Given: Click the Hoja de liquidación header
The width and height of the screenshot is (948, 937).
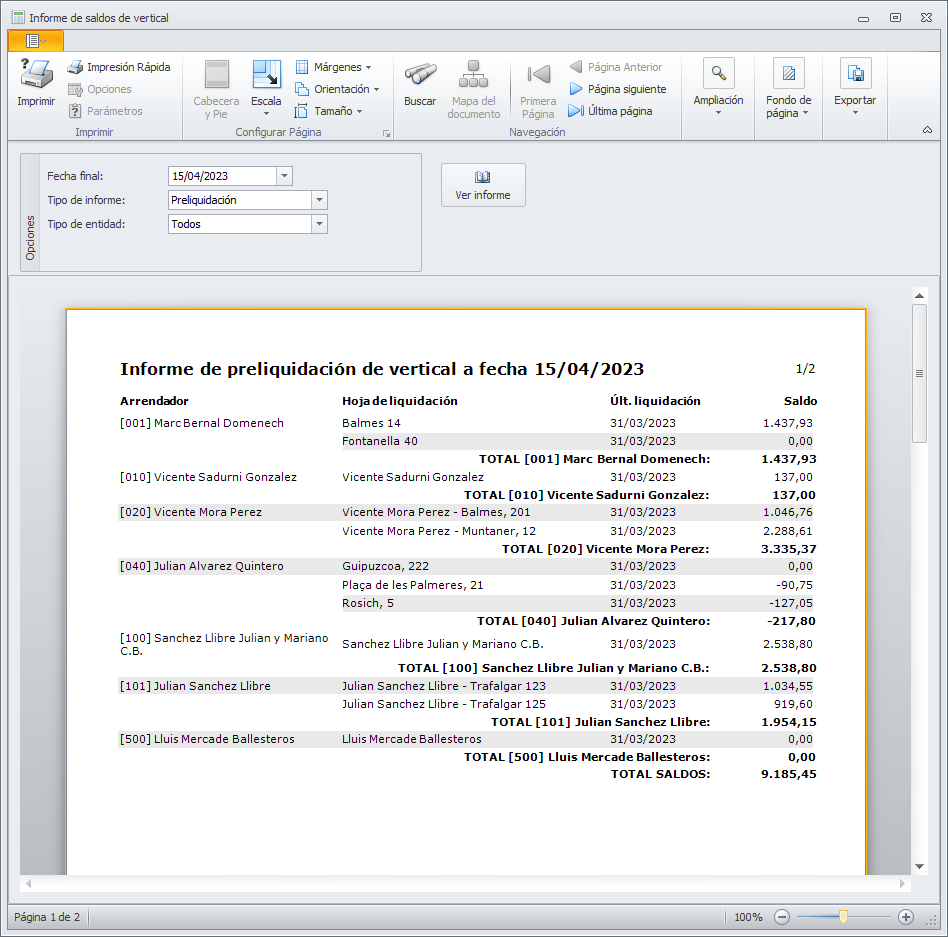Looking at the screenshot, I should pyautogui.click(x=400, y=401).
